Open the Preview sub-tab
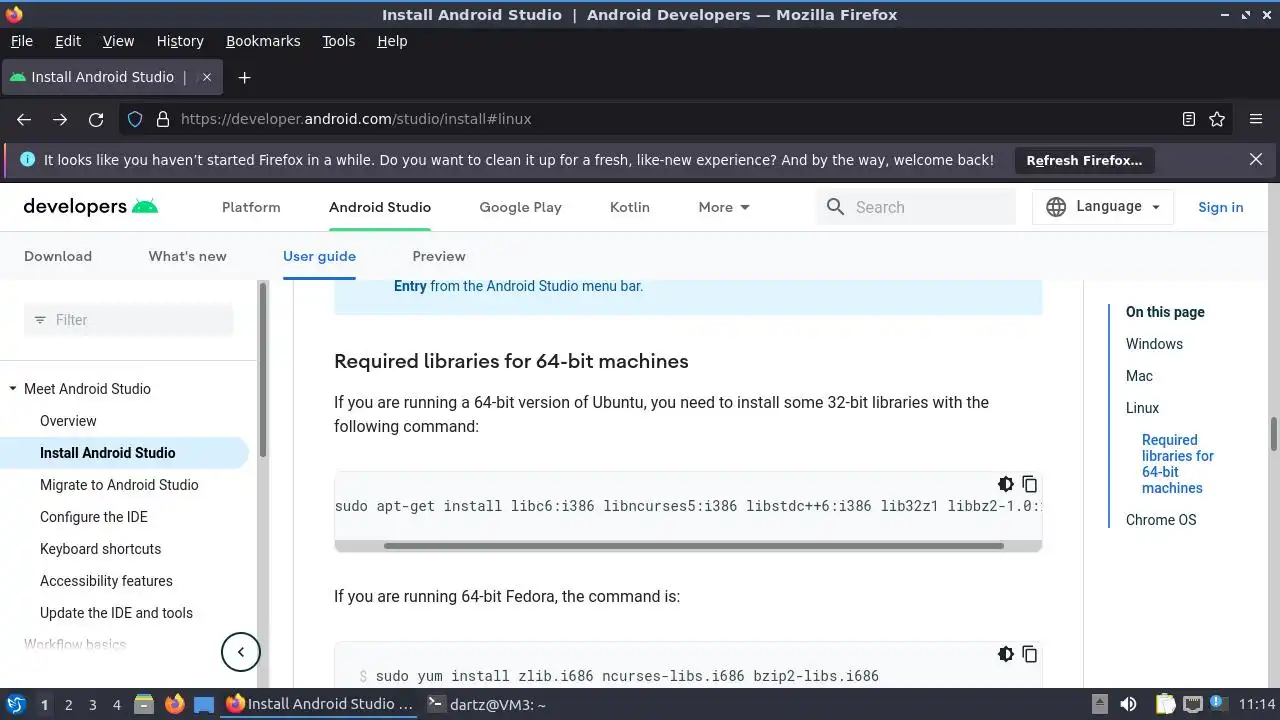This screenshot has width=1280, height=720. (x=439, y=256)
